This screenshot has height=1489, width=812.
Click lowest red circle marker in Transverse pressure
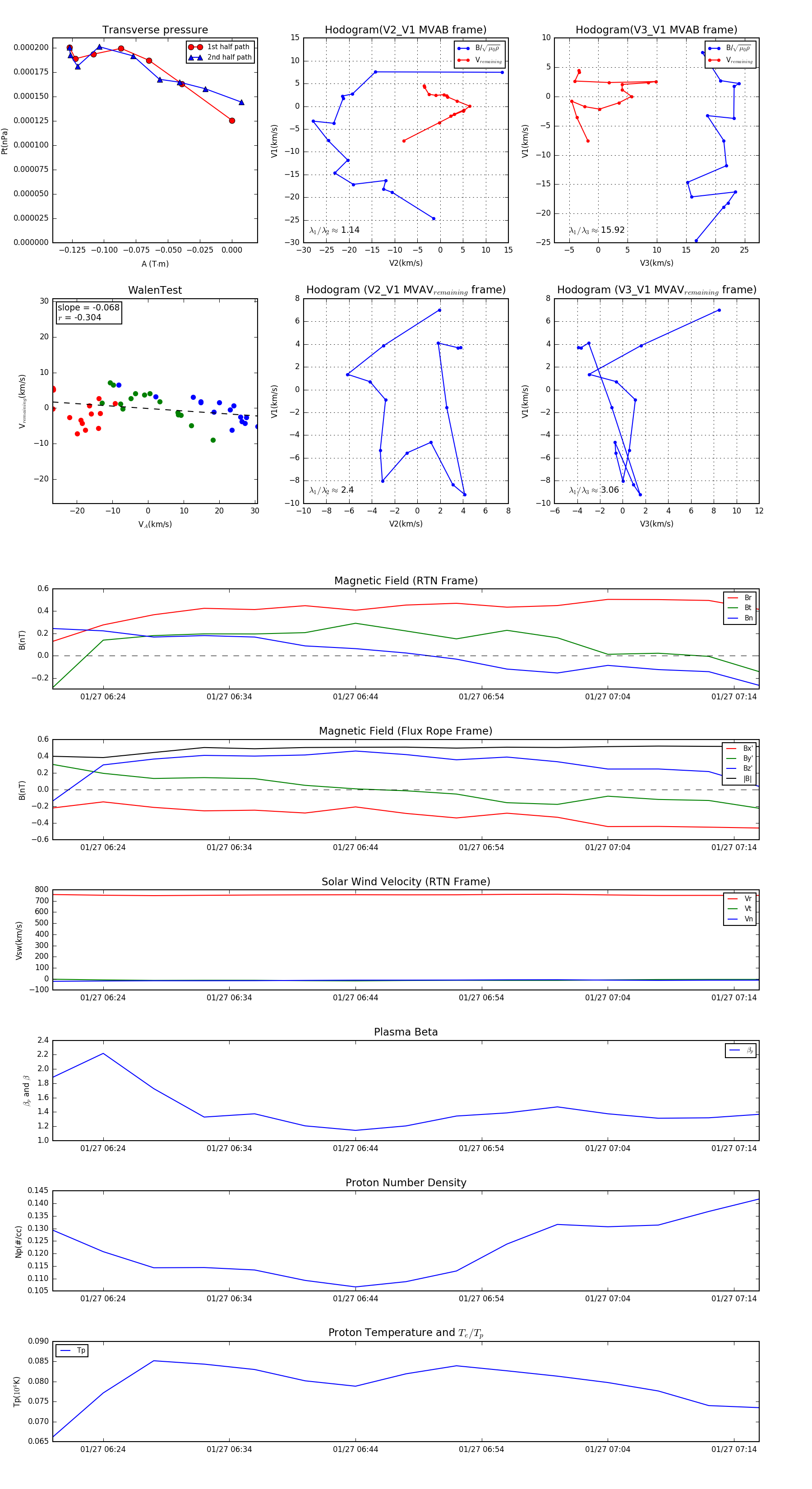point(232,121)
